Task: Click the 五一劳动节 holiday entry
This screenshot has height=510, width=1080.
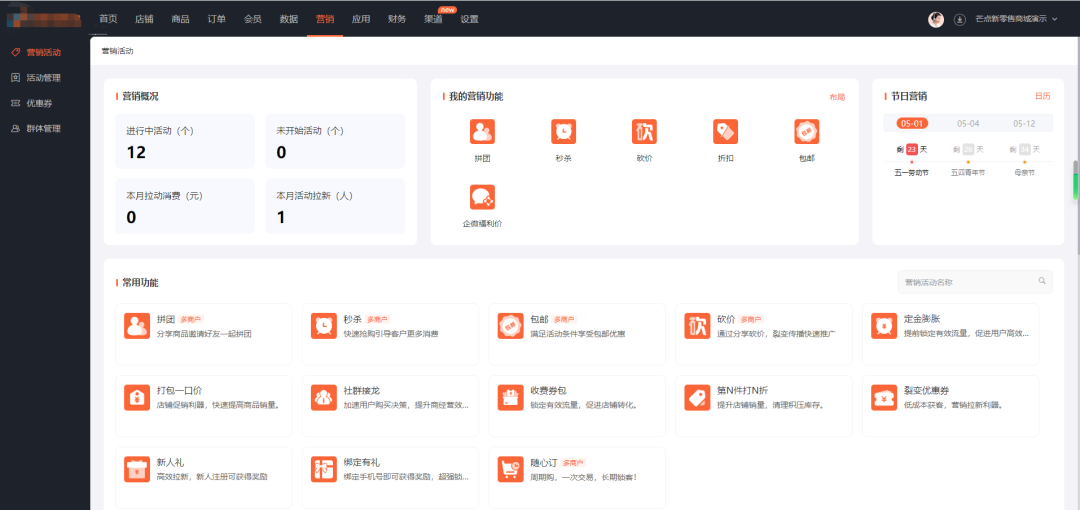Action: tap(911, 172)
